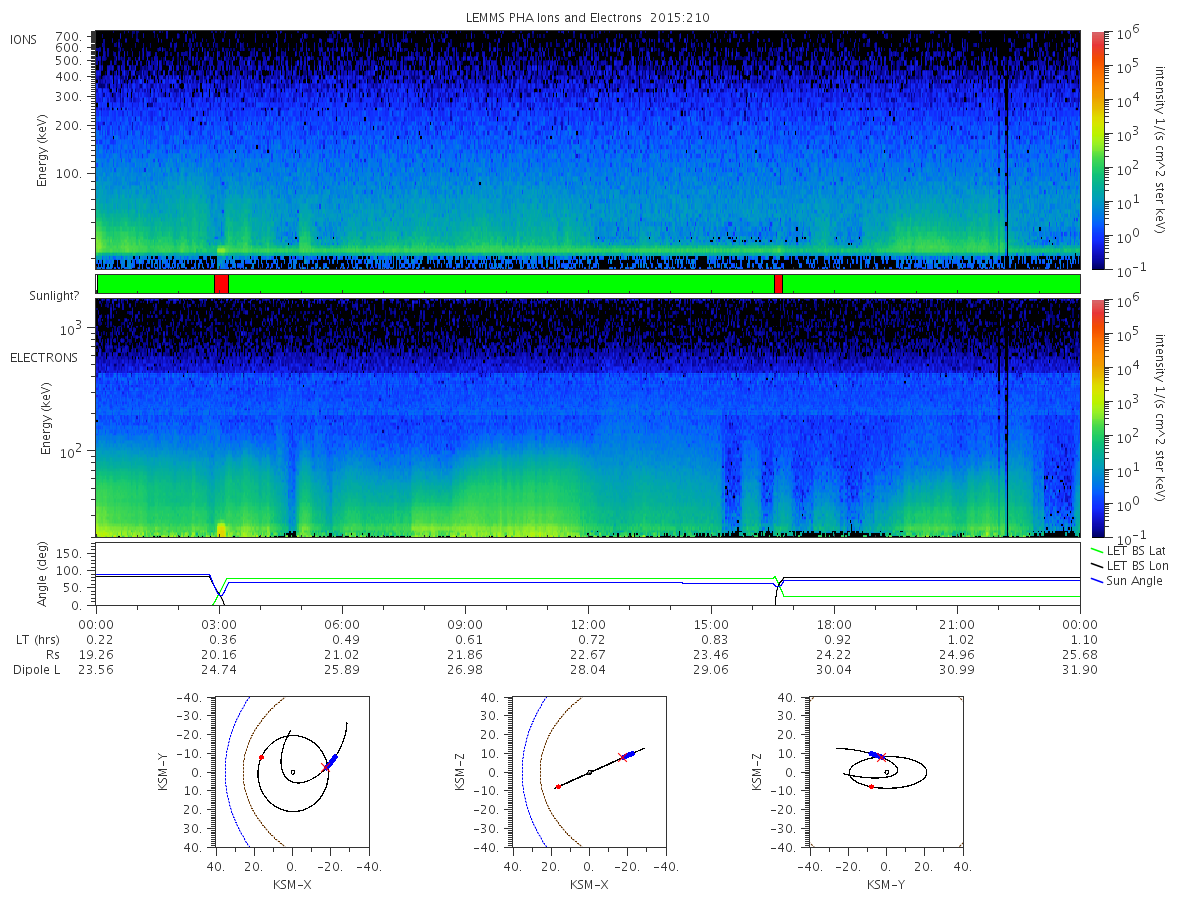This screenshot has height=900, width=1200.
Task: Select the "ELECTRONS" panel label
Action: coord(43,357)
